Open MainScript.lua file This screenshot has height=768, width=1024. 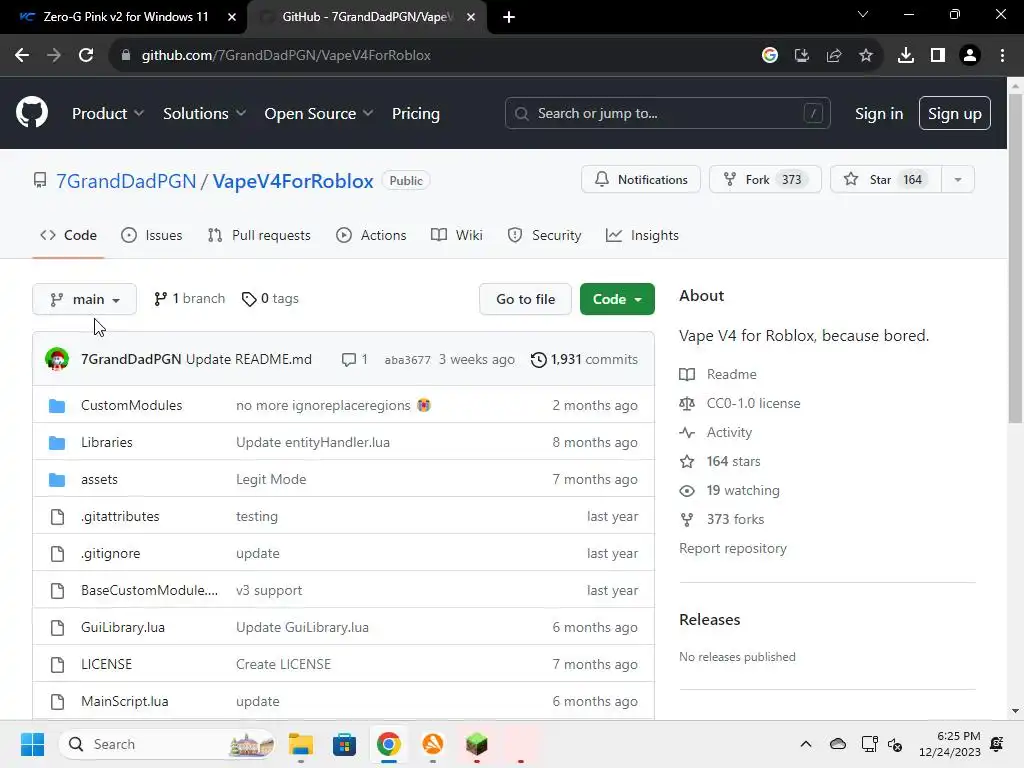[x=125, y=701]
